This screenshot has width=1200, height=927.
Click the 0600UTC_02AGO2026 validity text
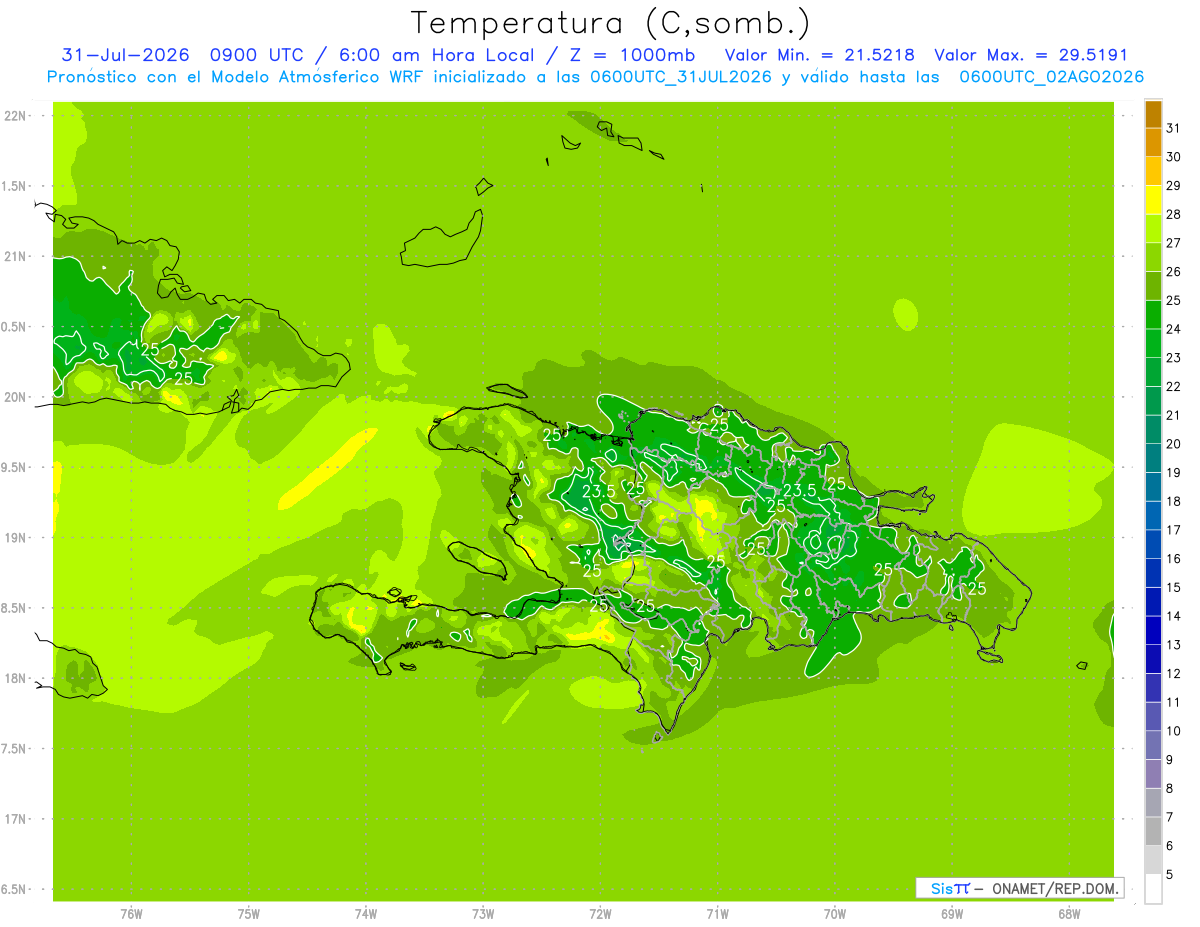pos(1051,77)
